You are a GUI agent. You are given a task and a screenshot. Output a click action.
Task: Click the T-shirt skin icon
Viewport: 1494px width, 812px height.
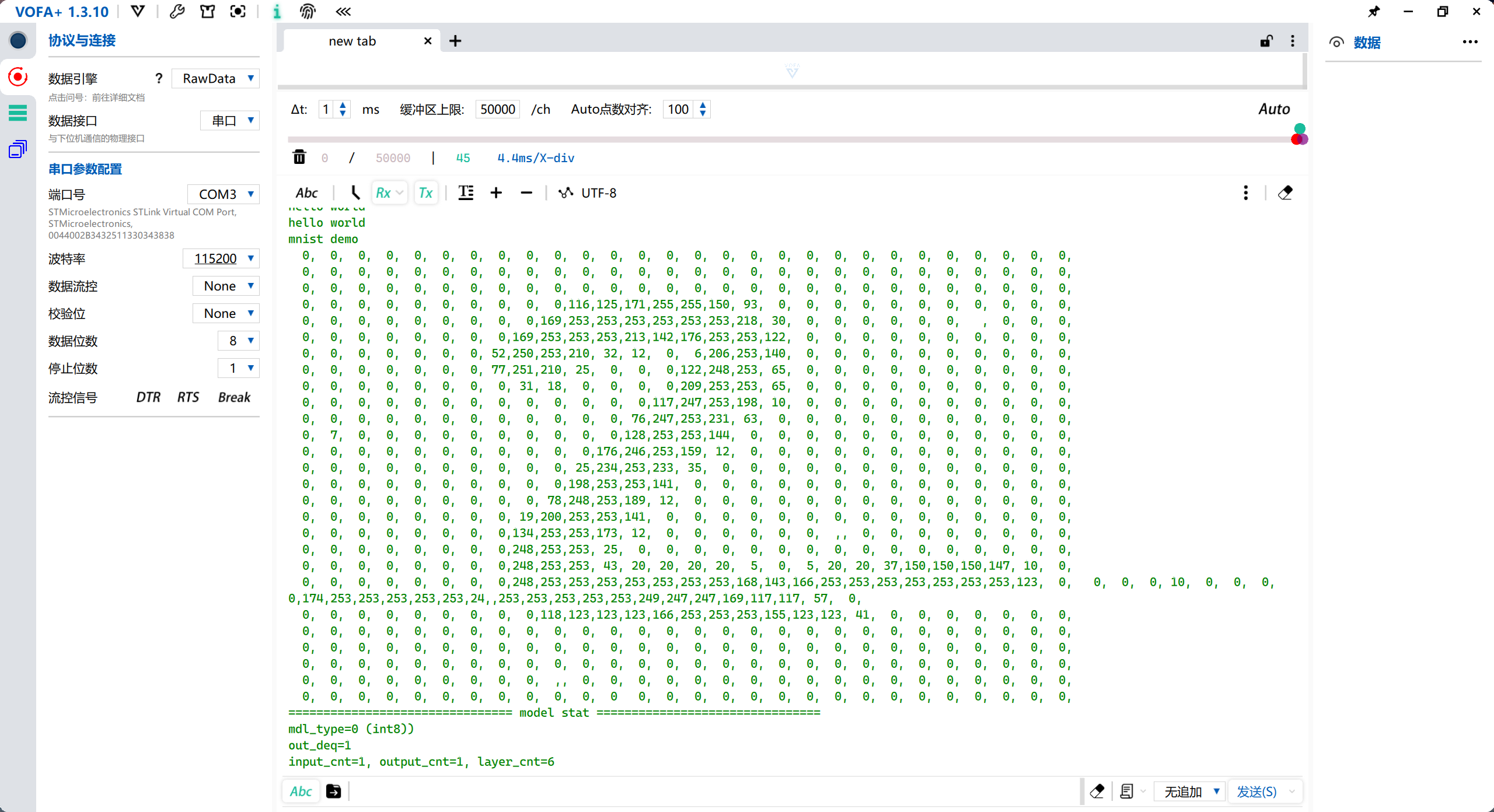coord(207,11)
